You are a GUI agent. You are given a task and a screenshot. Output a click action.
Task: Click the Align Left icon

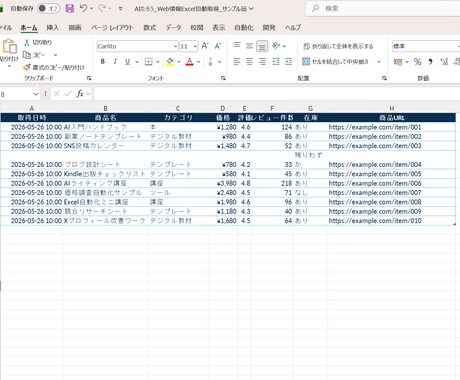click(x=237, y=62)
